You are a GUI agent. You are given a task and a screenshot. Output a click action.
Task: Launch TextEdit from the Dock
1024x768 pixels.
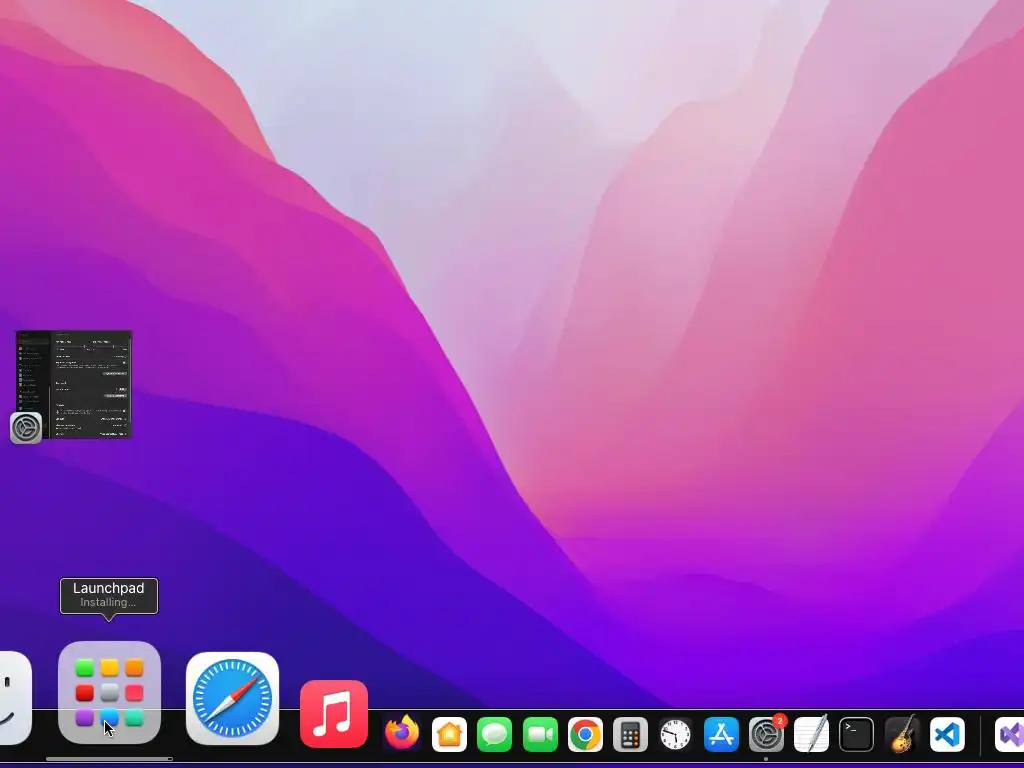811,734
